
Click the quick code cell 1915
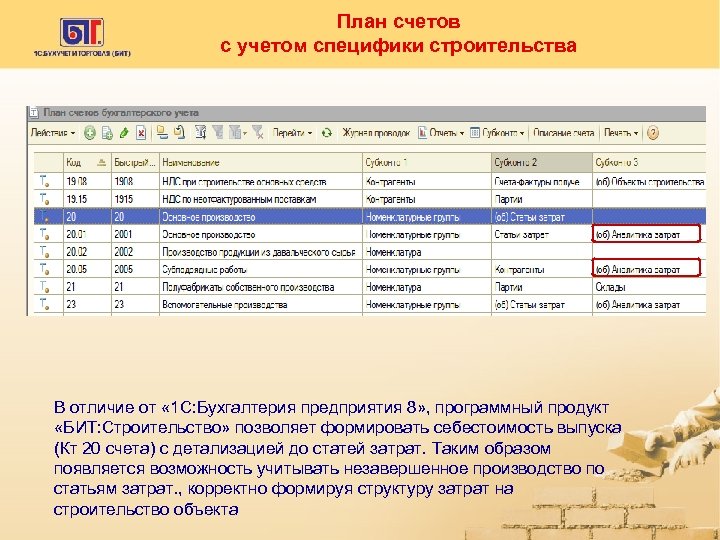click(x=135, y=199)
